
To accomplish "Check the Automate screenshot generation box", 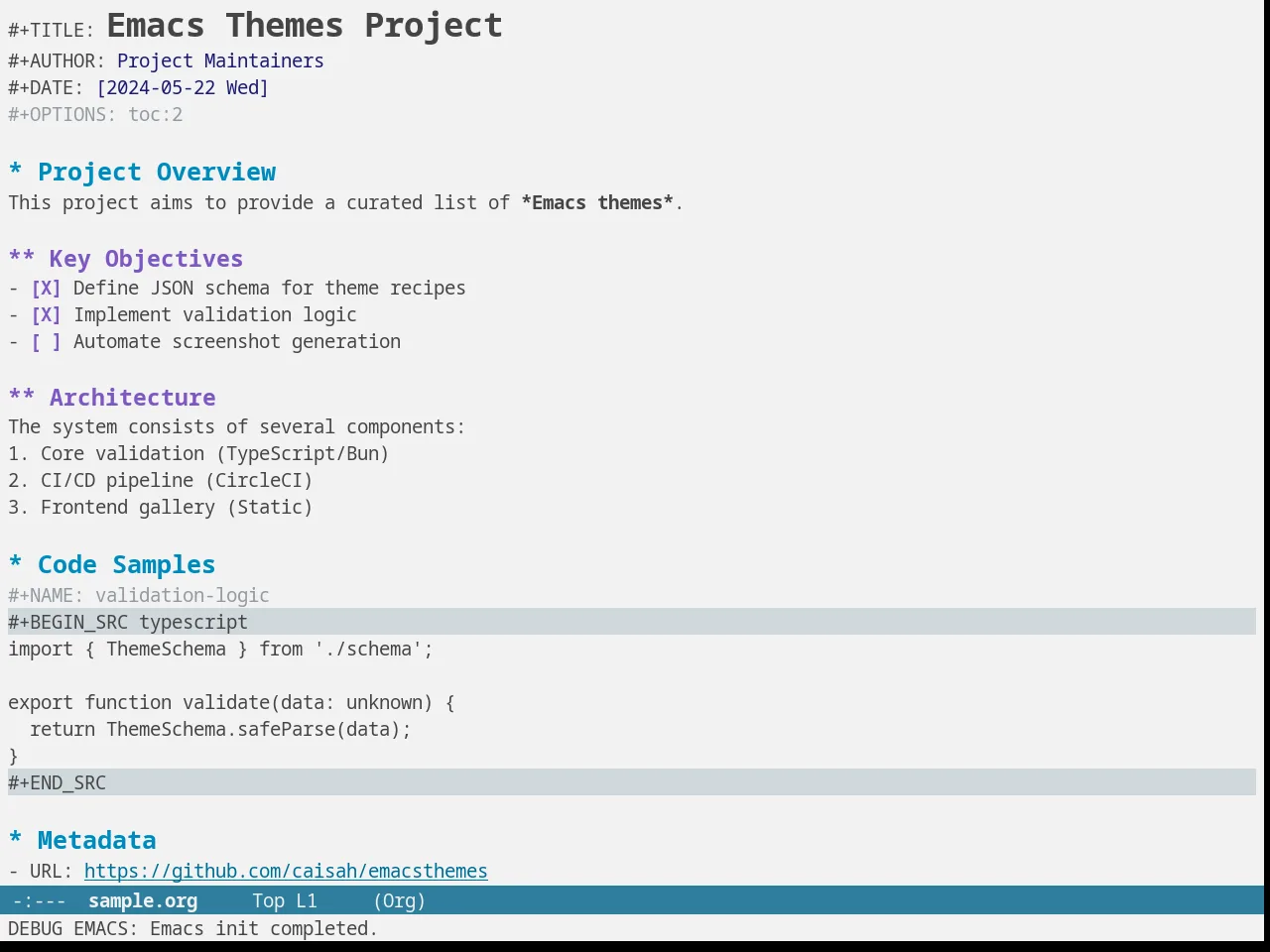I will 46,342.
